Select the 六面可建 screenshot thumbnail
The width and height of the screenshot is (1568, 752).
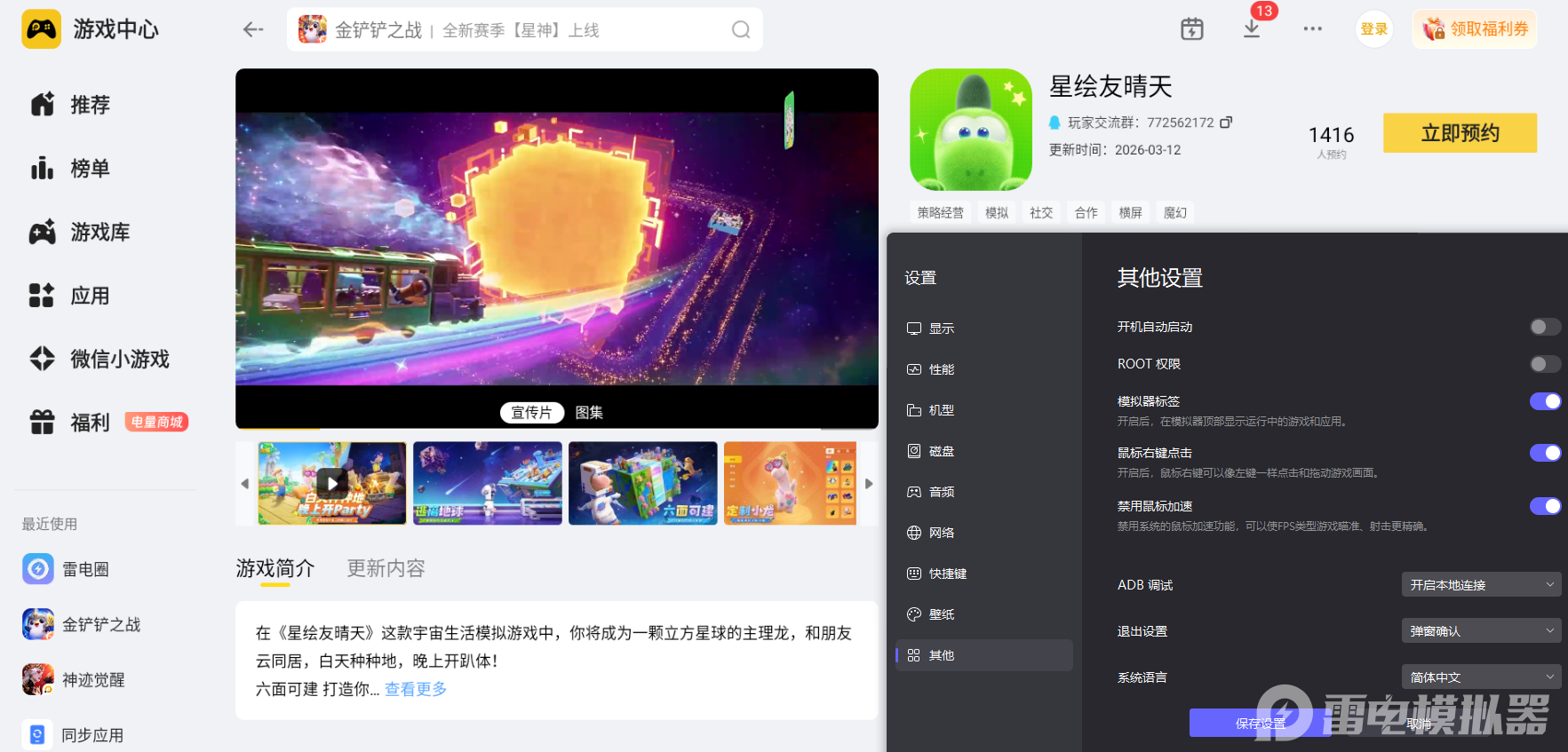pyautogui.click(x=643, y=483)
